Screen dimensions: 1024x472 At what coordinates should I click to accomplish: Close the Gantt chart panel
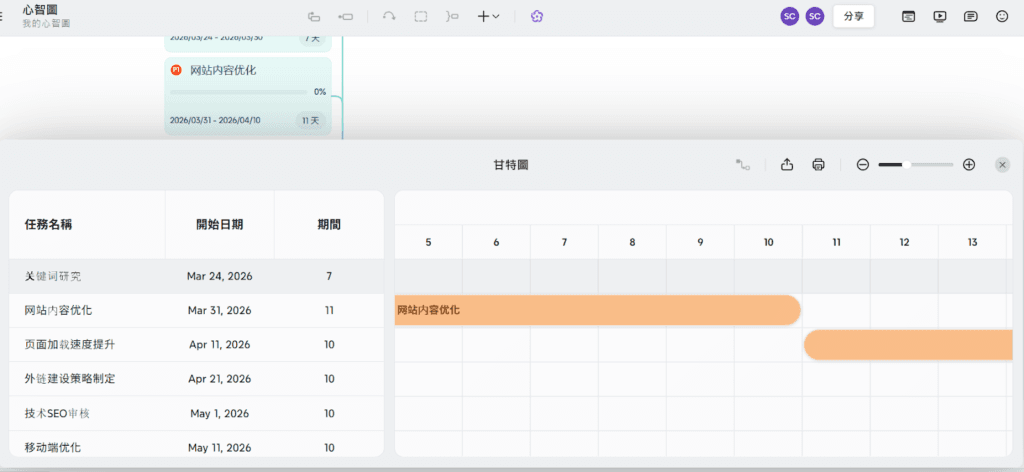tap(1002, 165)
